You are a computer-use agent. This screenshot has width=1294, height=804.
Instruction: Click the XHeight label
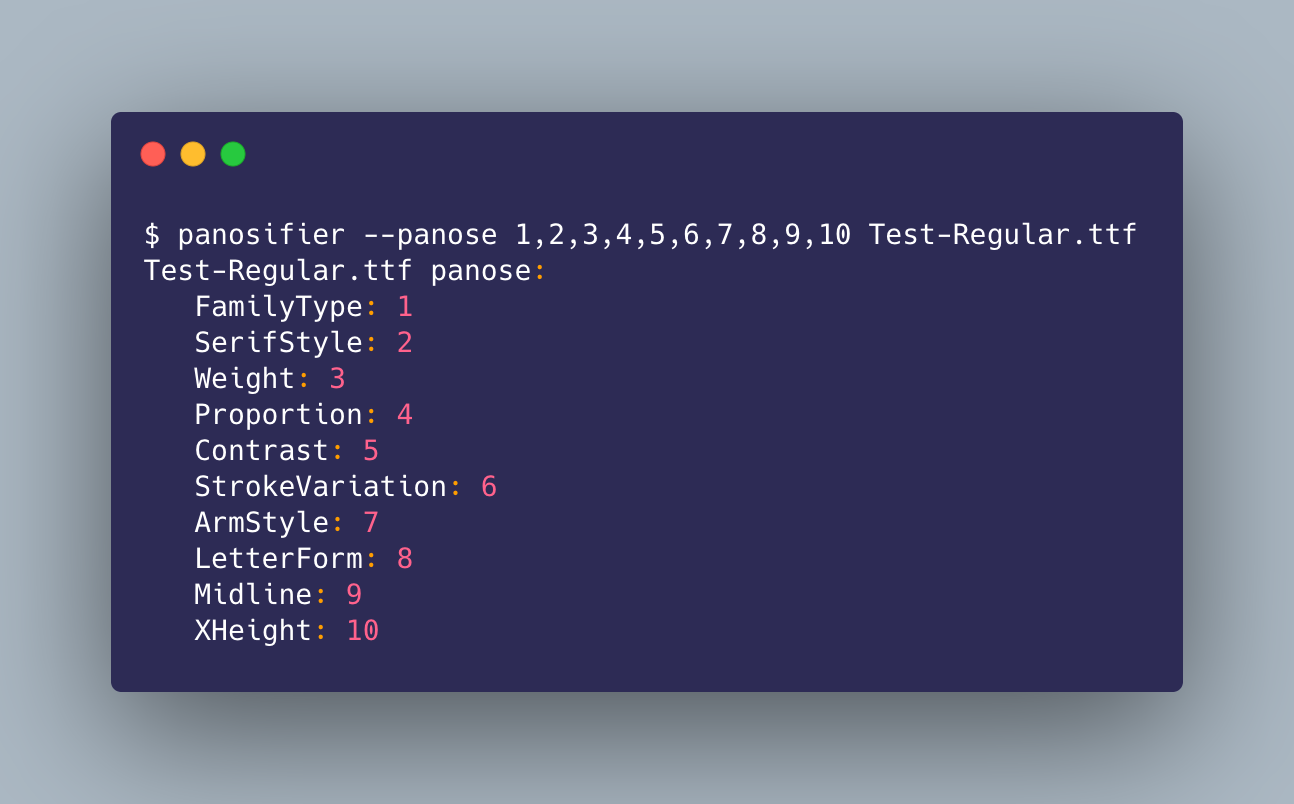point(253,631)
